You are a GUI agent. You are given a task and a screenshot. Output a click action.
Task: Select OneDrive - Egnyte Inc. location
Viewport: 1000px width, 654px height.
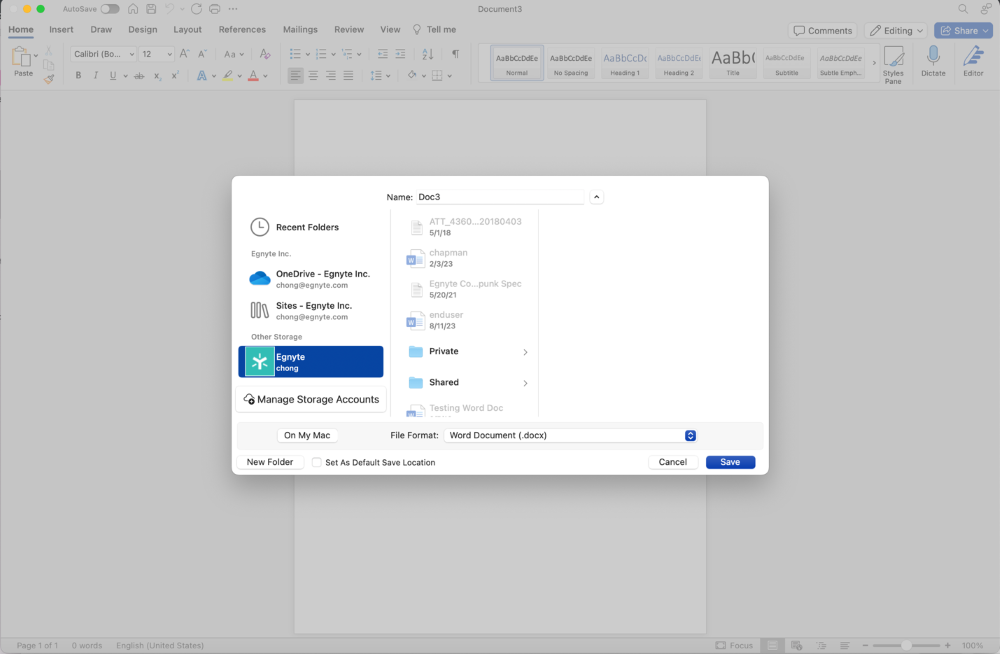point(311,279)
